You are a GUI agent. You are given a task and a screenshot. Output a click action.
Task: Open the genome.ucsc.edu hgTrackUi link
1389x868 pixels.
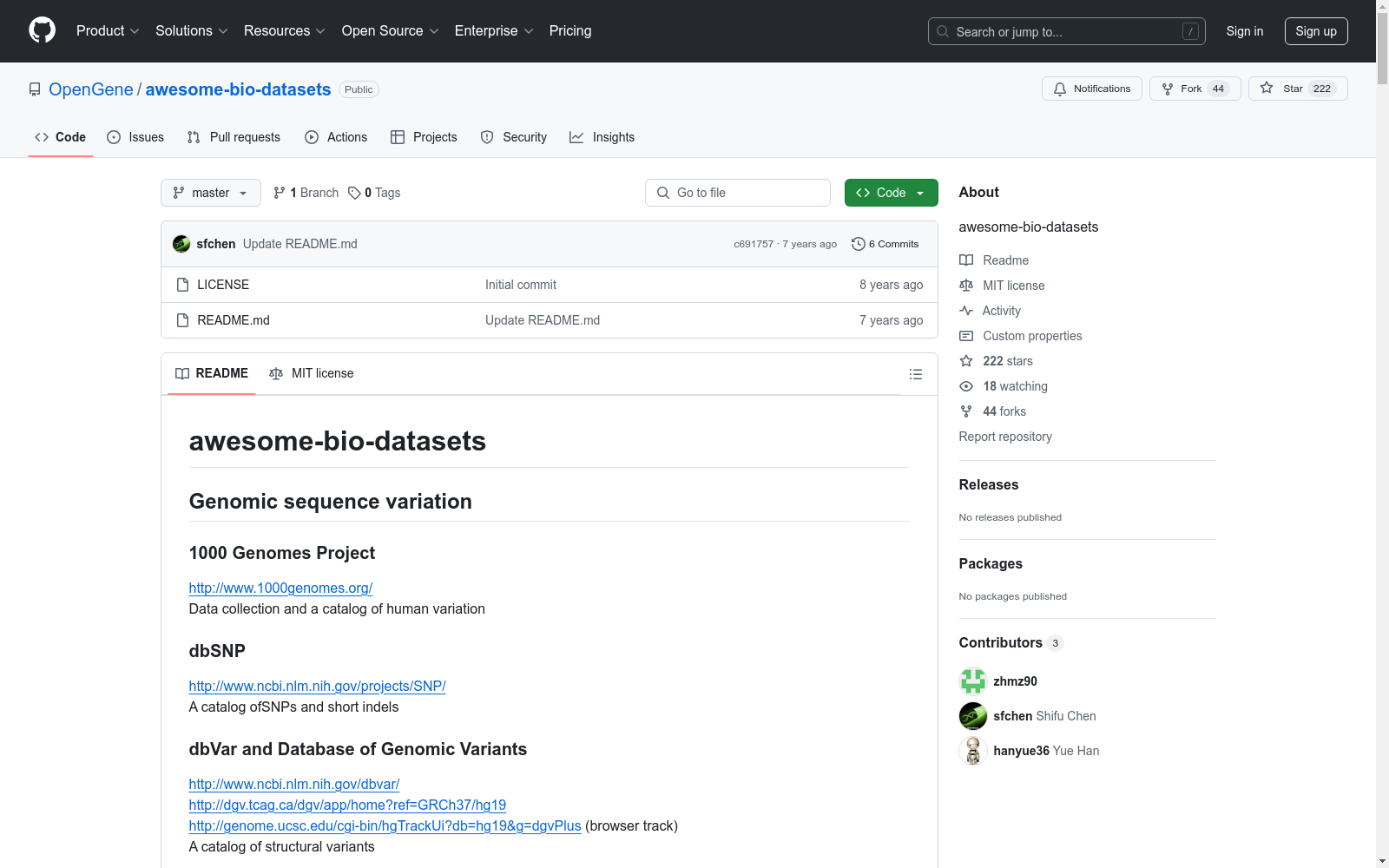tap(385, 825)
